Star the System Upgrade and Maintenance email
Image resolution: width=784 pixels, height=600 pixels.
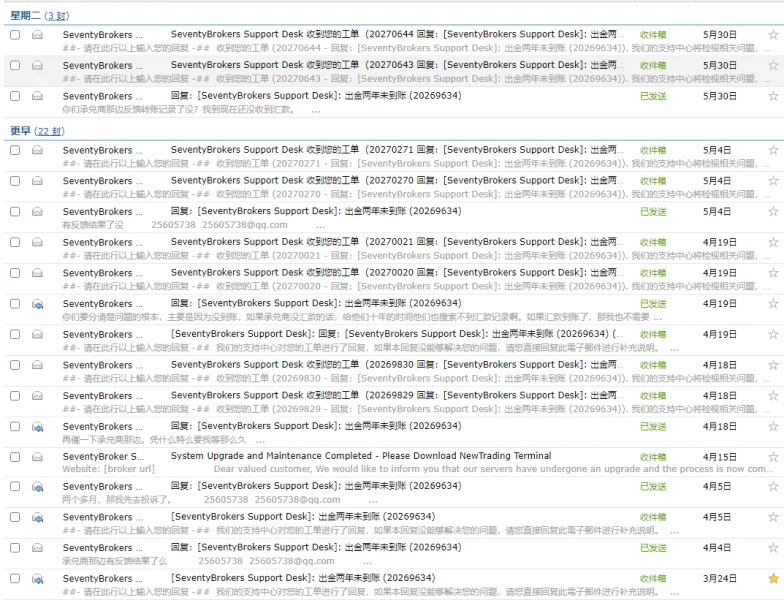click(773, 456)
